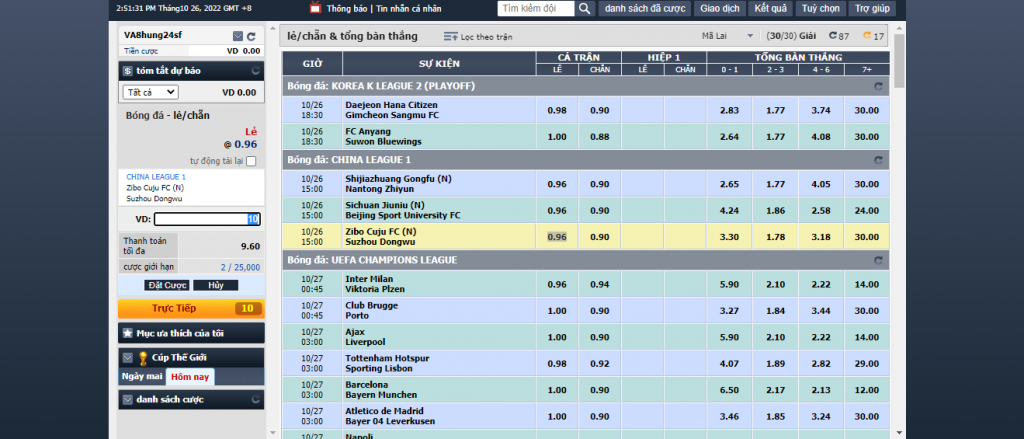Viewport: 1024px width, 439px height.
Task: Refresh the UEFA Champions League section
Action: coord(878,261)
